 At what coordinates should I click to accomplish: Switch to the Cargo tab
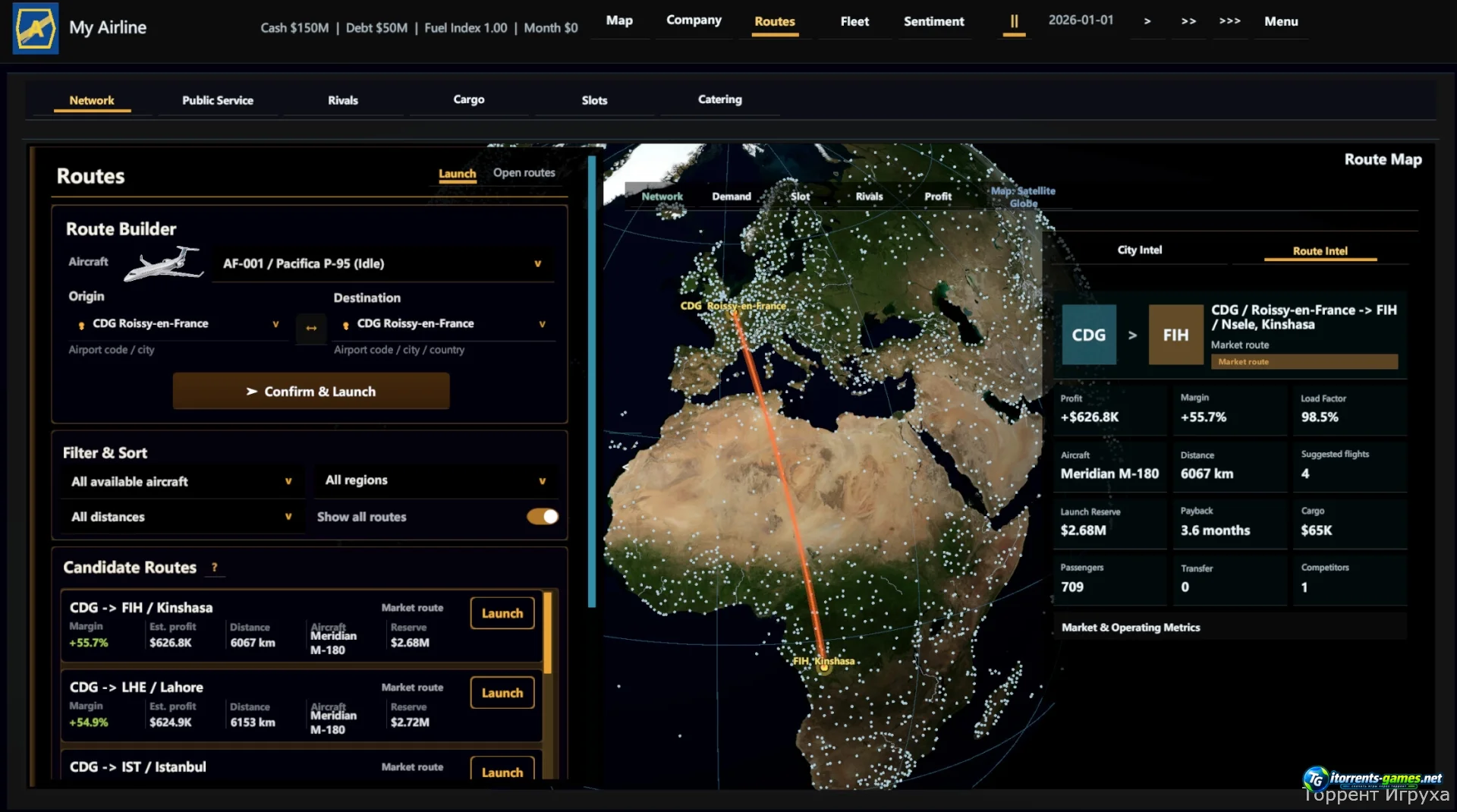[x=469, y=99]
